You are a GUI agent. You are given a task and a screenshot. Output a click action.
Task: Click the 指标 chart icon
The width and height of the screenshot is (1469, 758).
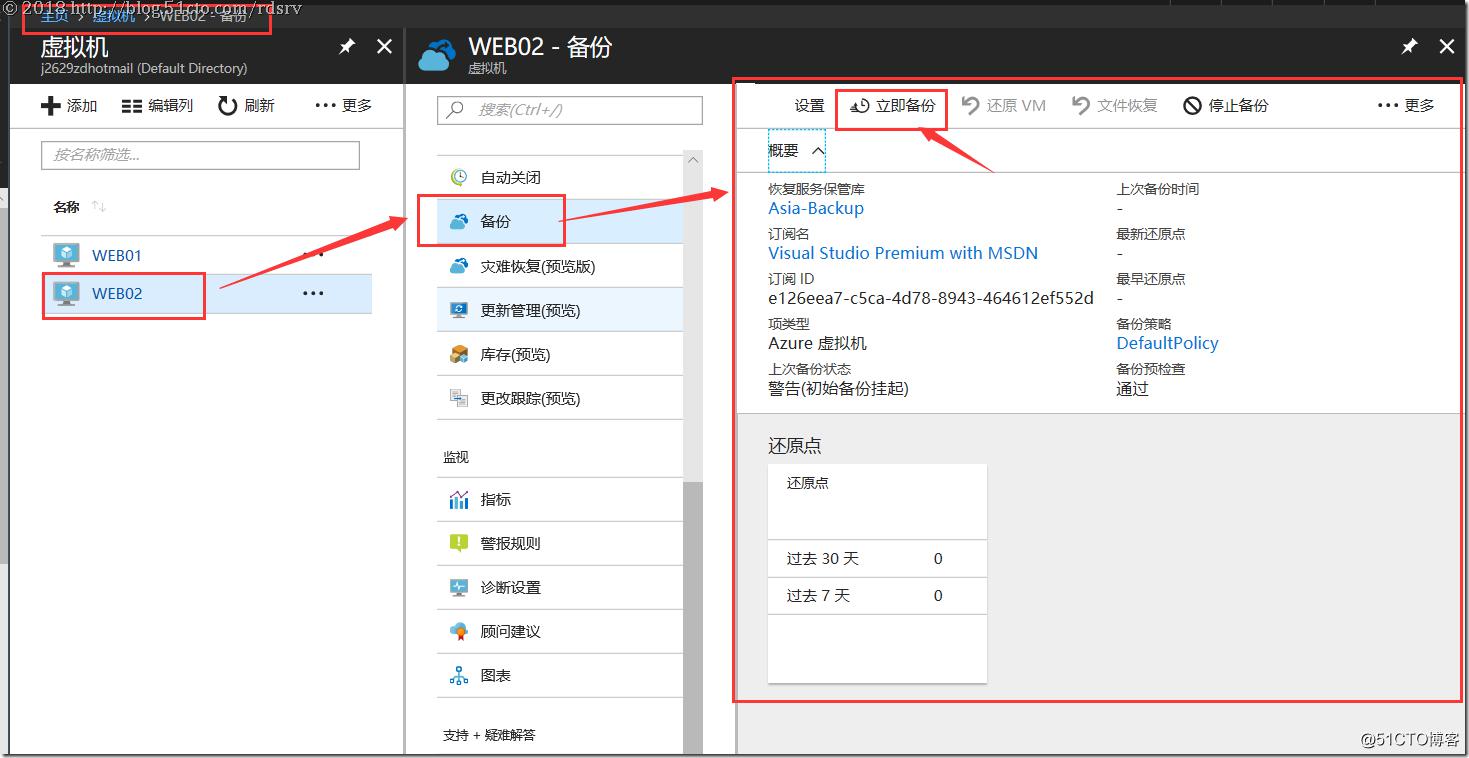click(459, 499)
